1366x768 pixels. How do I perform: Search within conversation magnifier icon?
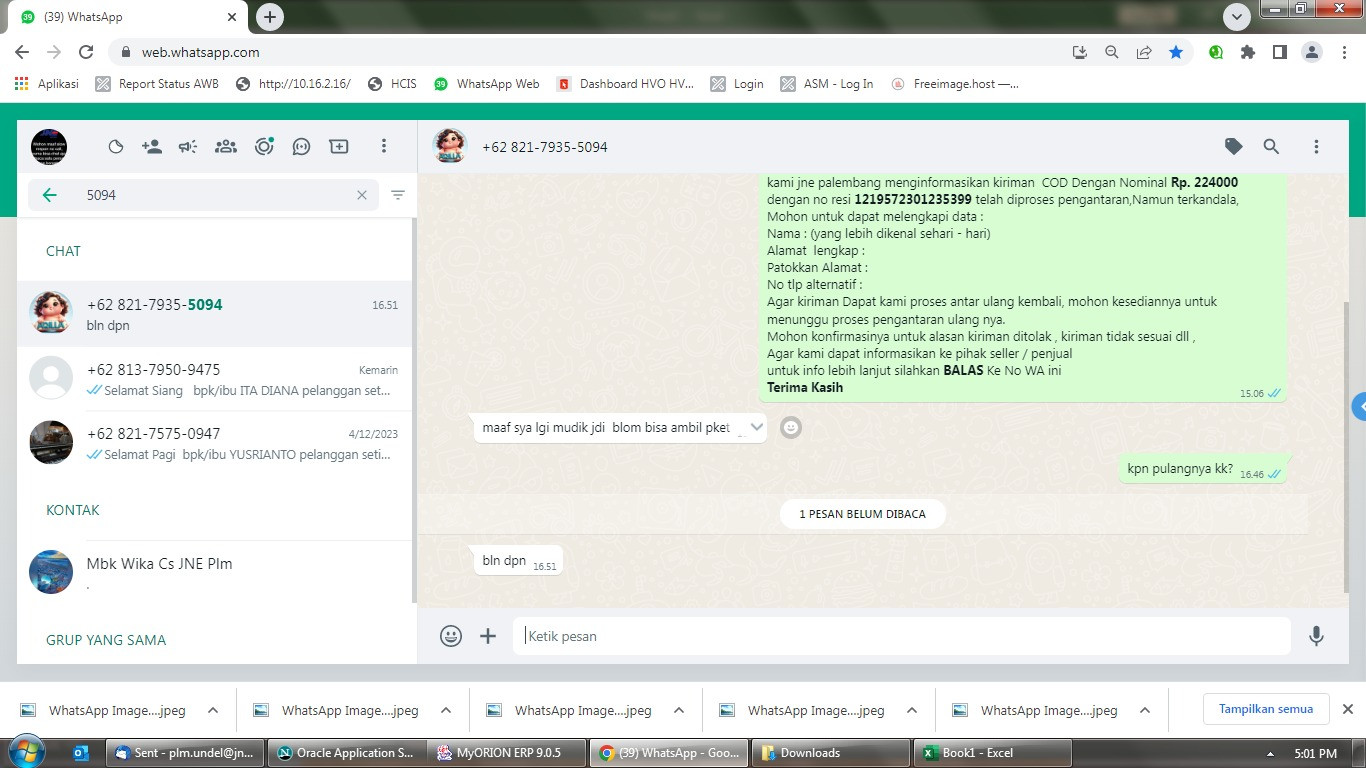(1271, 147)
